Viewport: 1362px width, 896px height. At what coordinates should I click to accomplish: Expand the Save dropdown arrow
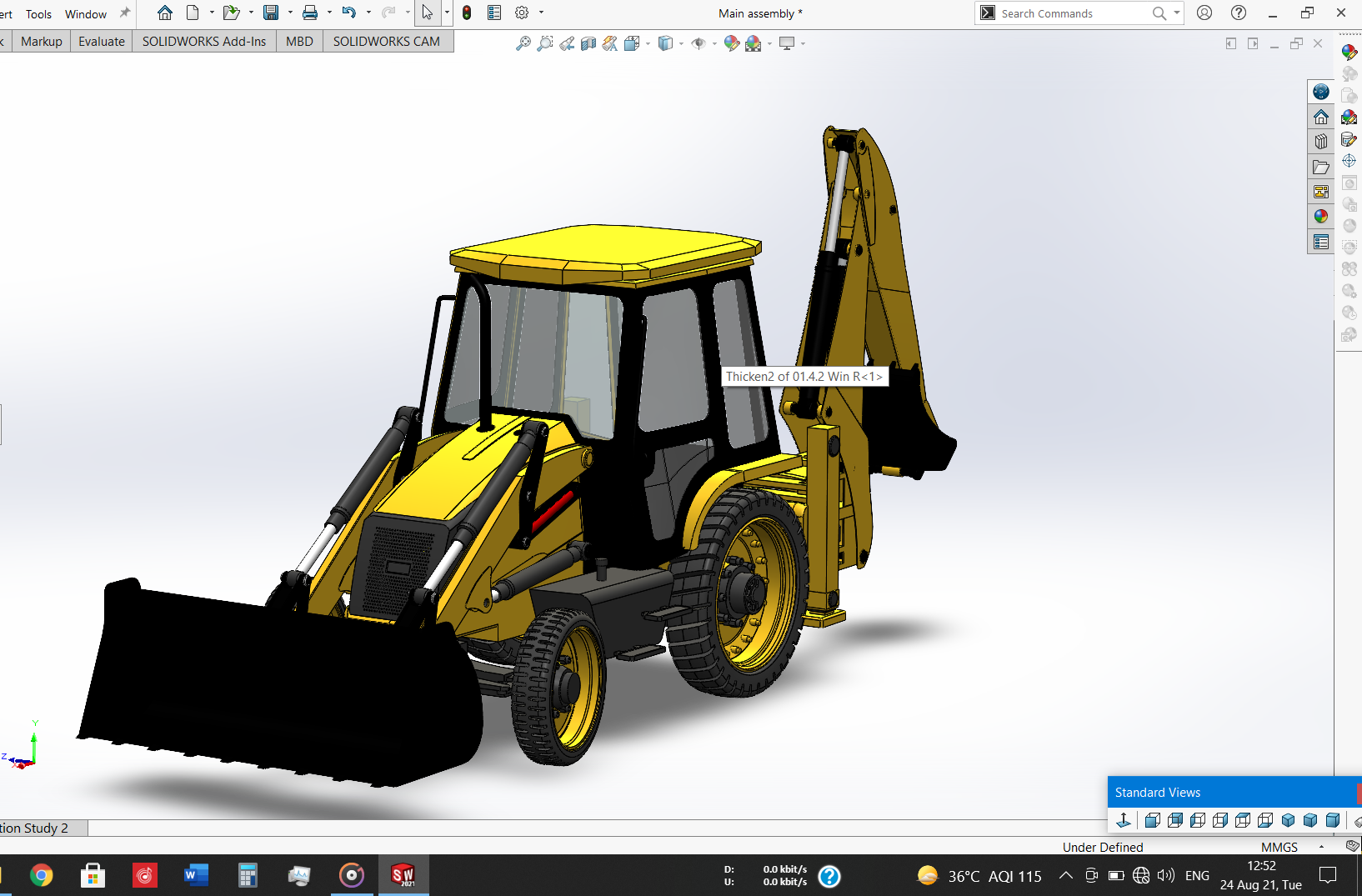[x=290, y=13]
